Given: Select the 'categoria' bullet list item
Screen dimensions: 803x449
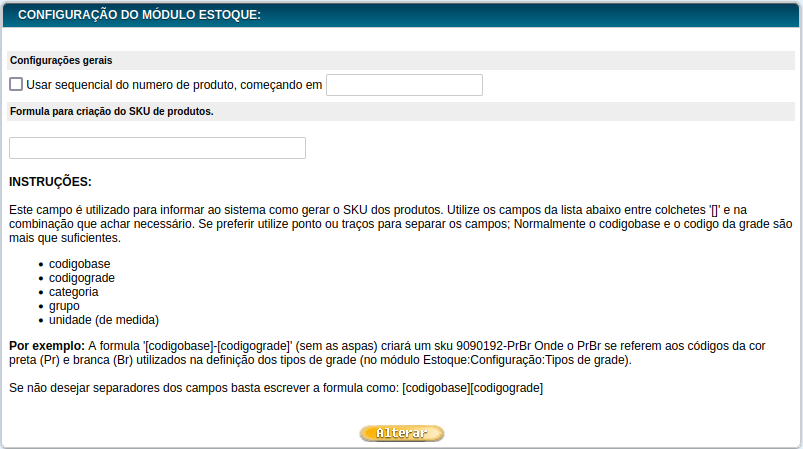Looking at the screenshot, I should [x=74, y=292].
